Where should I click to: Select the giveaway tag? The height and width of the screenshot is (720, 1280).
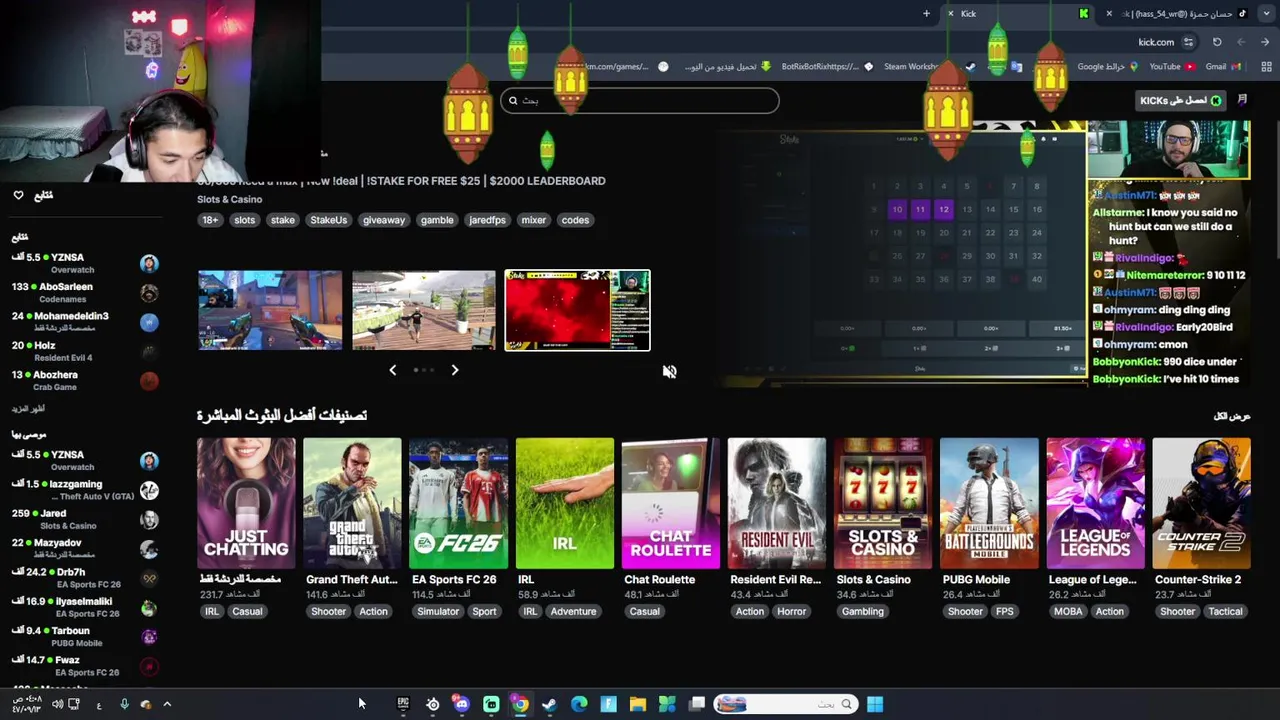(x=384, y=220)
